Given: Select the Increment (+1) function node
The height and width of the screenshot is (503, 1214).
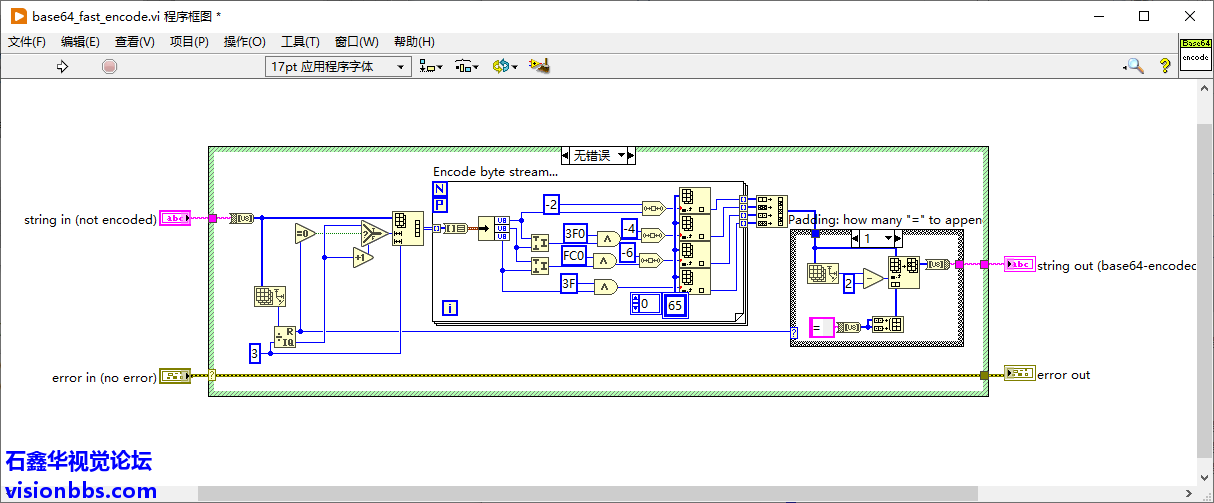Looking at the screenshot, I should (362, 258).
